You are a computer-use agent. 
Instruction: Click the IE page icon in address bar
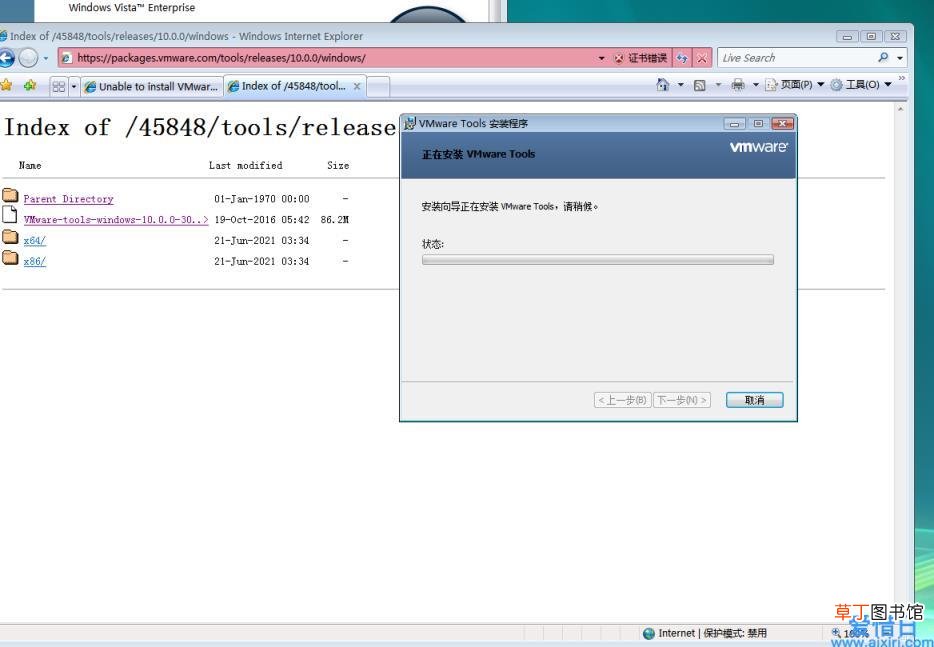pyautogui.click(x=67, y=58)
